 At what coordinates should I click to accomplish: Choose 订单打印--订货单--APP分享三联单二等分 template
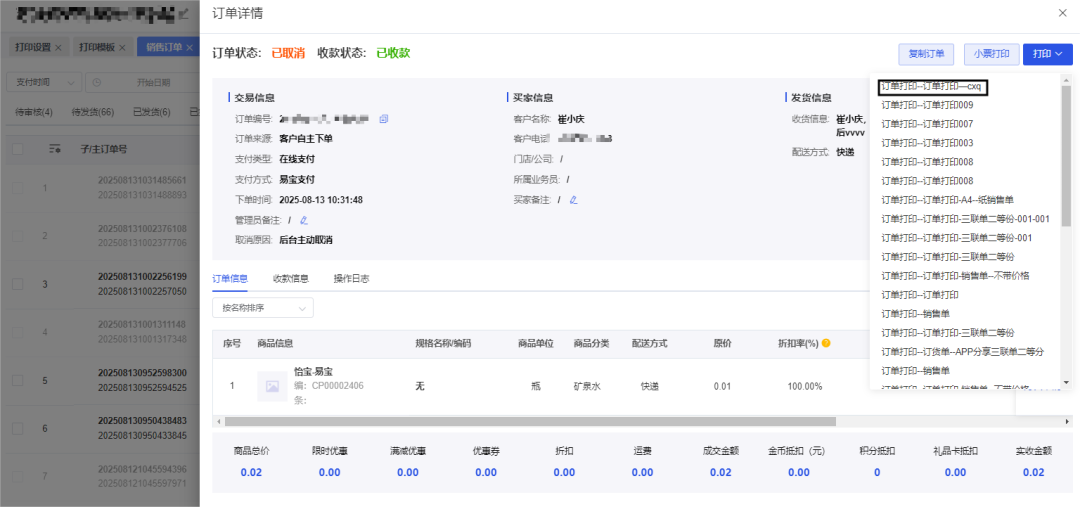coord(963,351)
